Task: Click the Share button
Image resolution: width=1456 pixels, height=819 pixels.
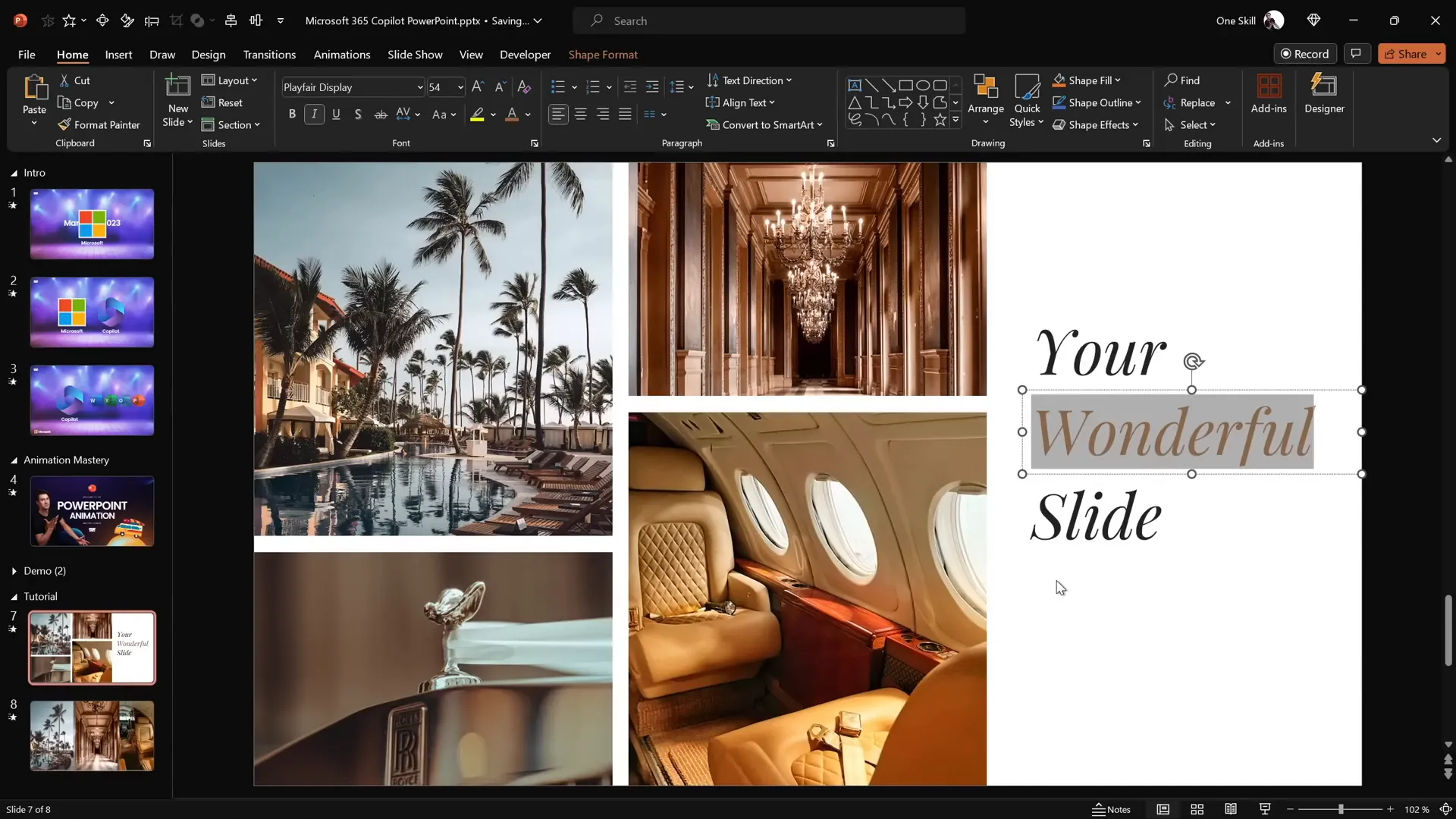Action: pyautogui.click(x=1404, y=54)
